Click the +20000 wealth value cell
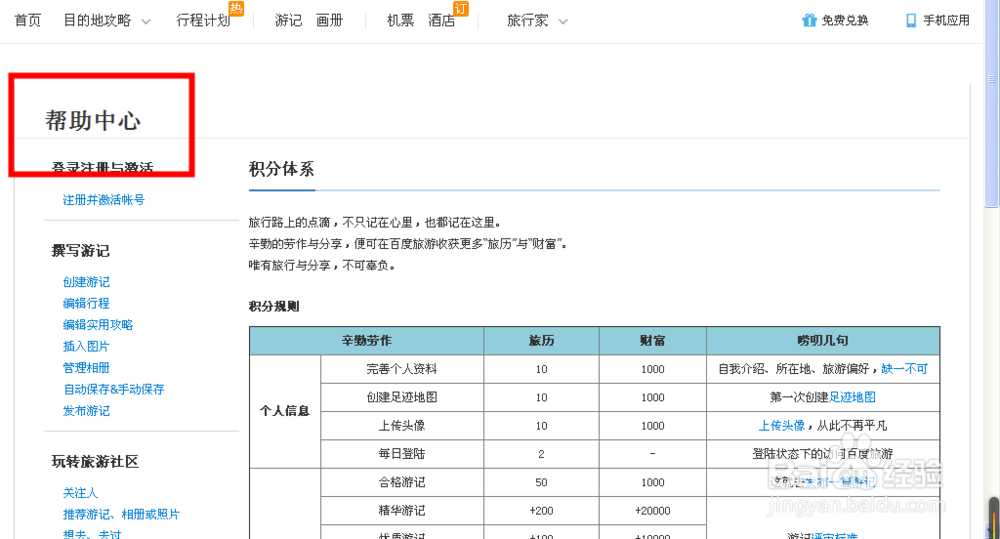The height and width of the screenshot is (539, 1000). (652, 510)
